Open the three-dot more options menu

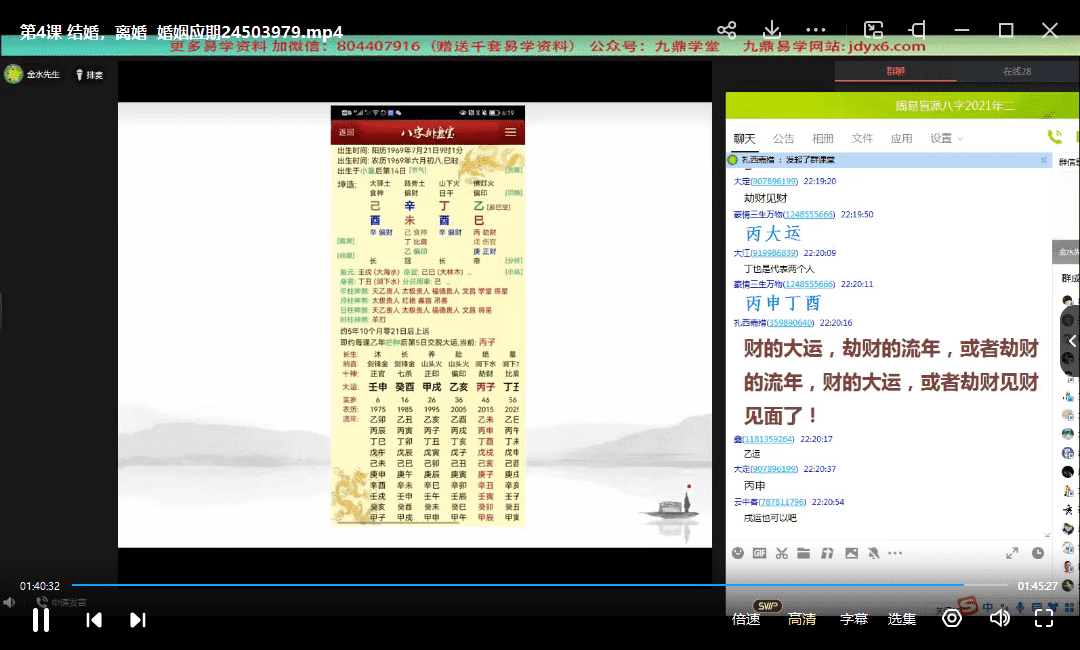(816, 30)
